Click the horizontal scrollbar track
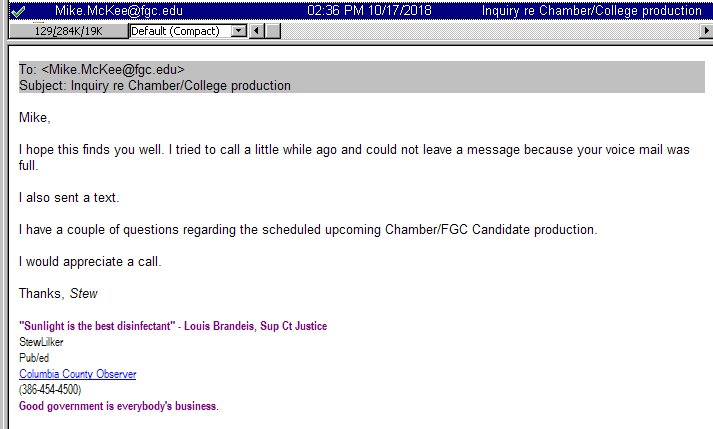This screenshot has width=713, height=429. (480, 31)
